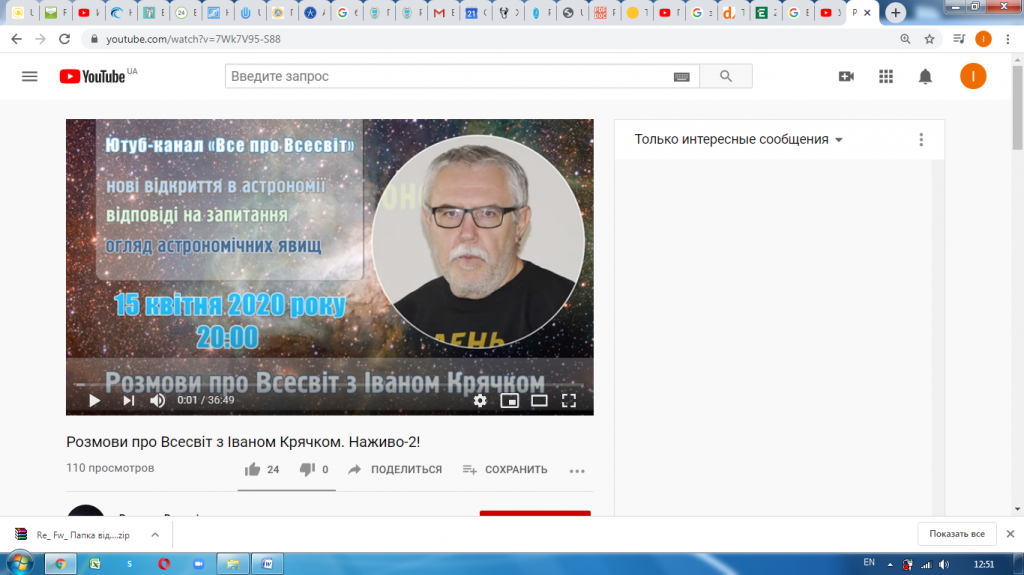This screenshot has height=575, width=1024.
Task: Open YouTube hamburger guide menu
Action: 29,76
